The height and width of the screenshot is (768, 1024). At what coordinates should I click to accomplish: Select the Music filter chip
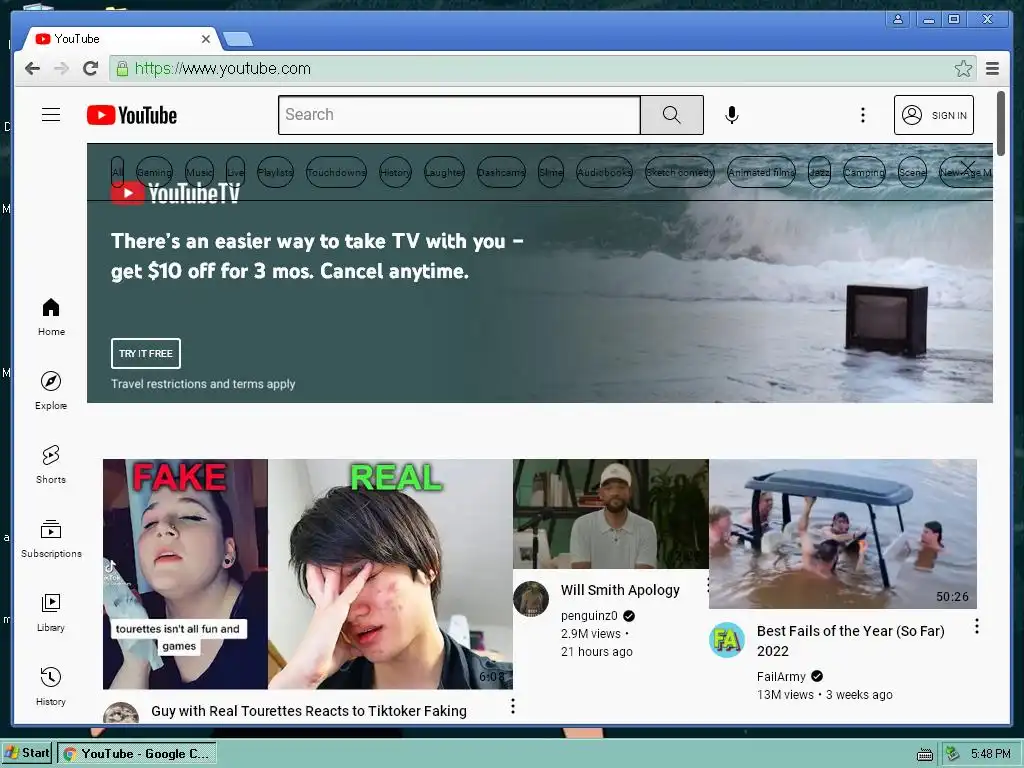[x=199, y=172]
